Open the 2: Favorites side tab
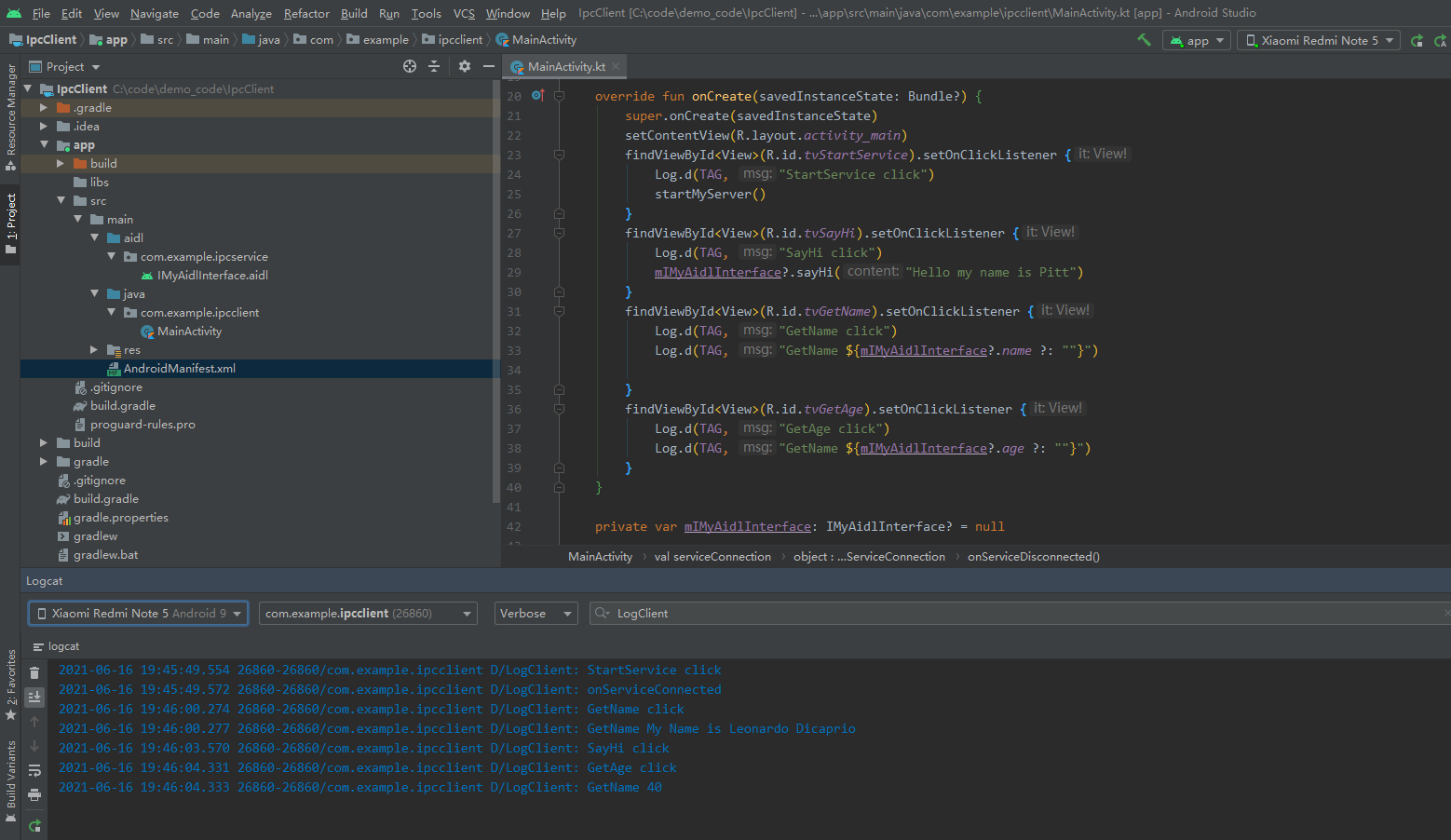 (x=10, y=684)
